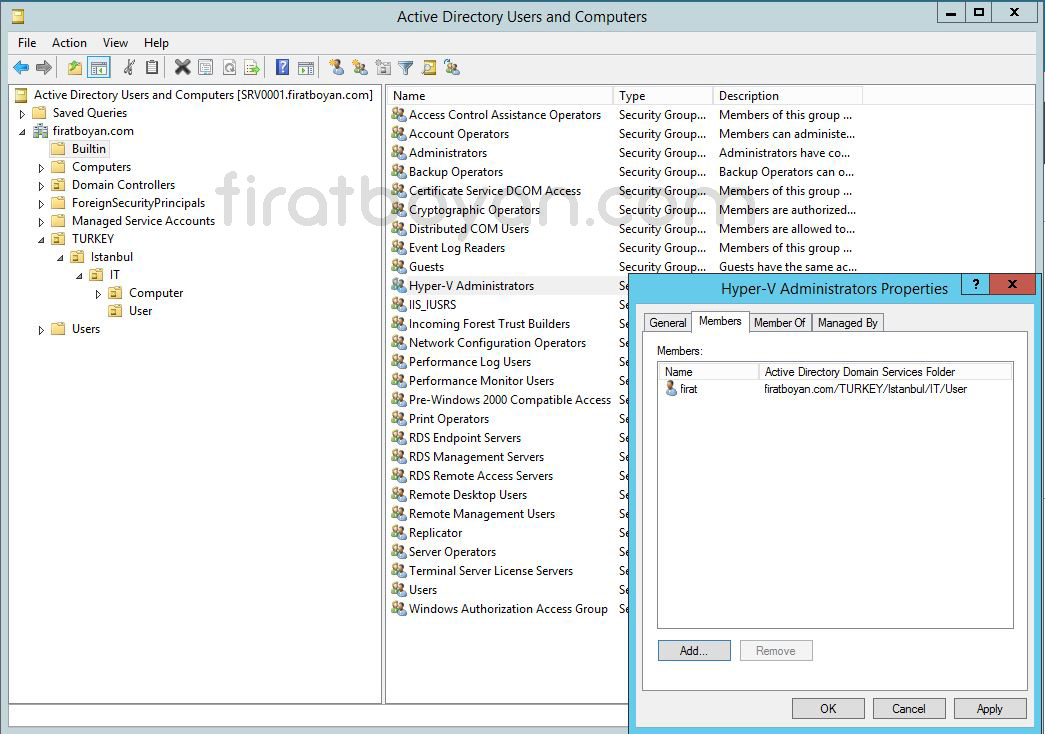Click the Guests group icon
Viewport: 1045px width, 734px height.
(x=399, y=267)
